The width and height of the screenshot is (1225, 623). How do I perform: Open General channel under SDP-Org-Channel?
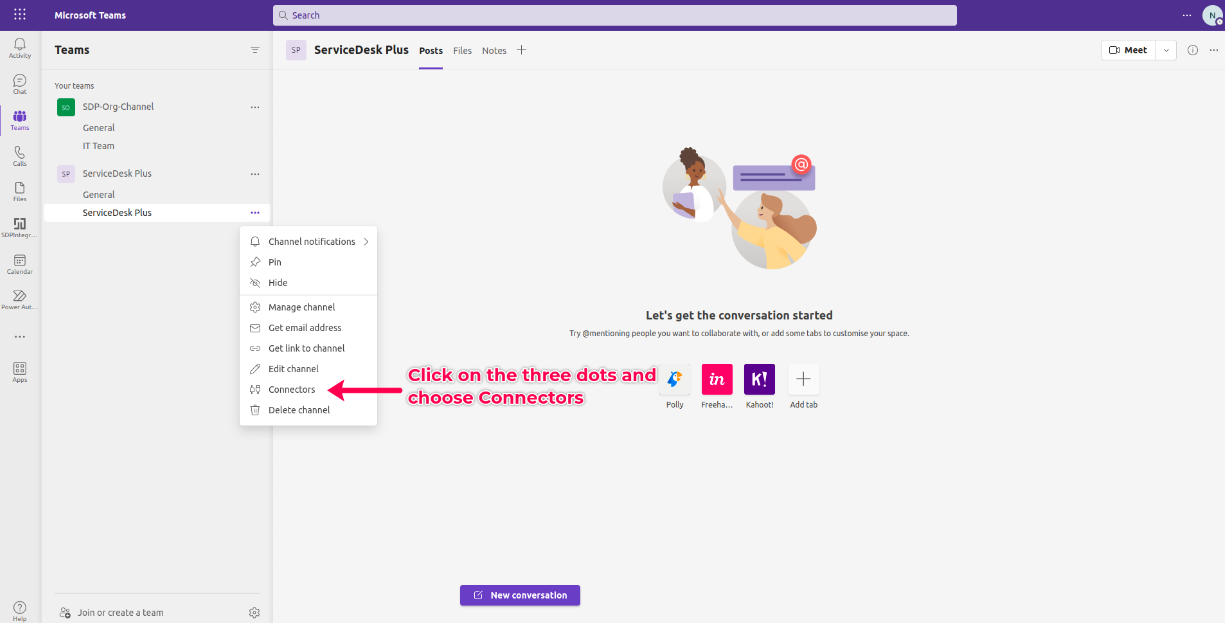pyautogui.click(x=99, y=128)
